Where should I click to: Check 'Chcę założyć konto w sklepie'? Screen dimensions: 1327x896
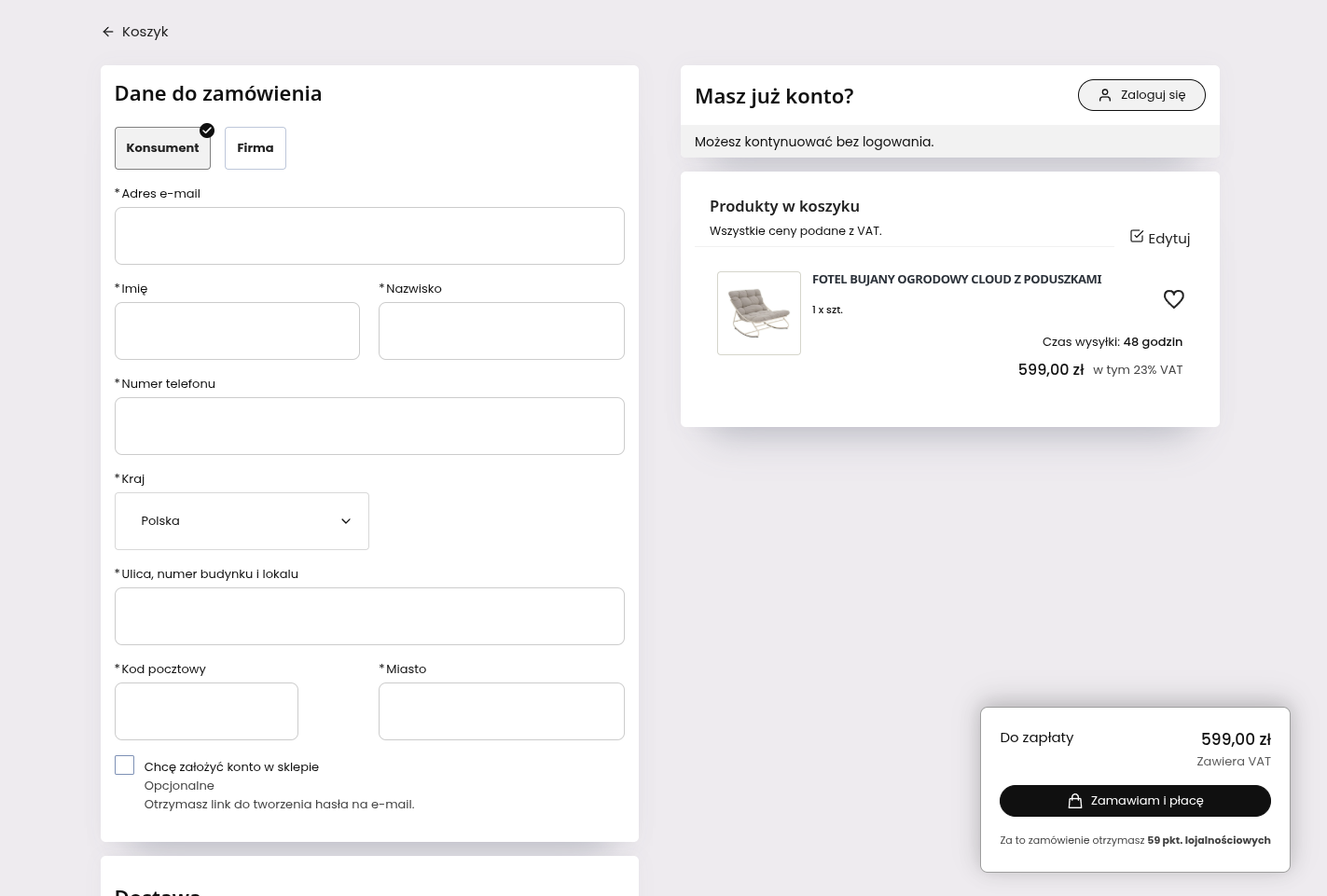(125, 765)
